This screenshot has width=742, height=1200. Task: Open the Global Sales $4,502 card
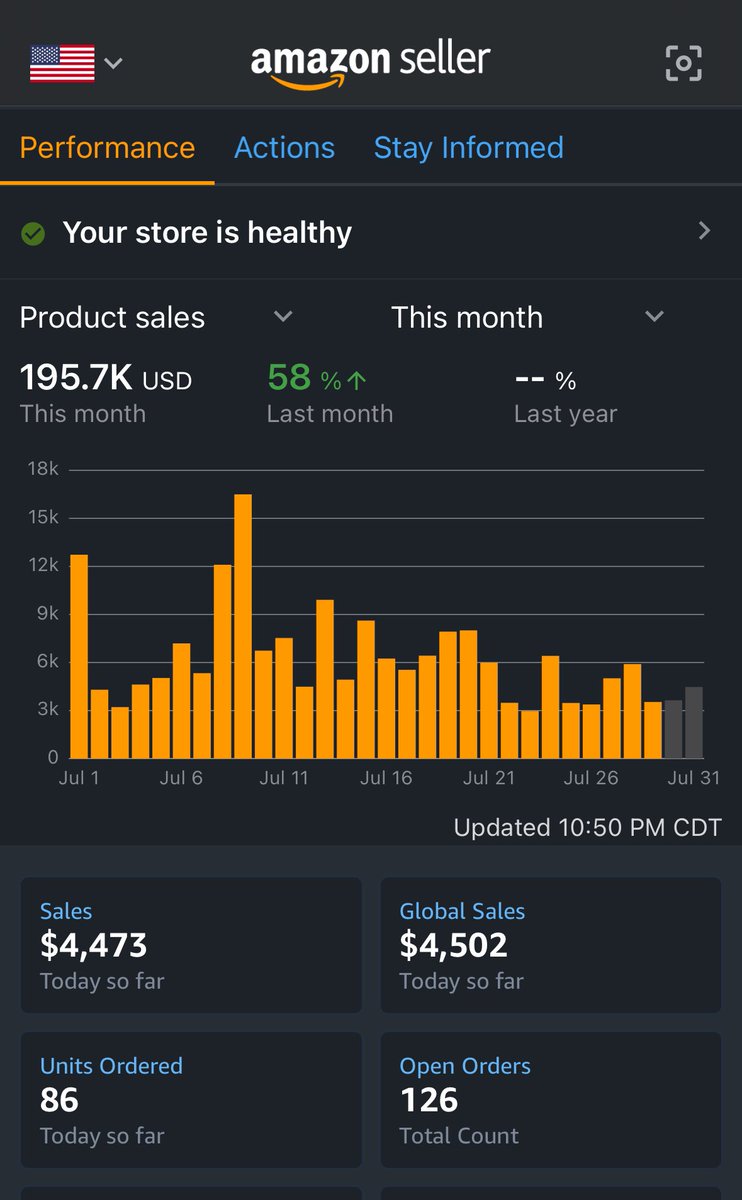pyautogui.click(x=551, y=945)
